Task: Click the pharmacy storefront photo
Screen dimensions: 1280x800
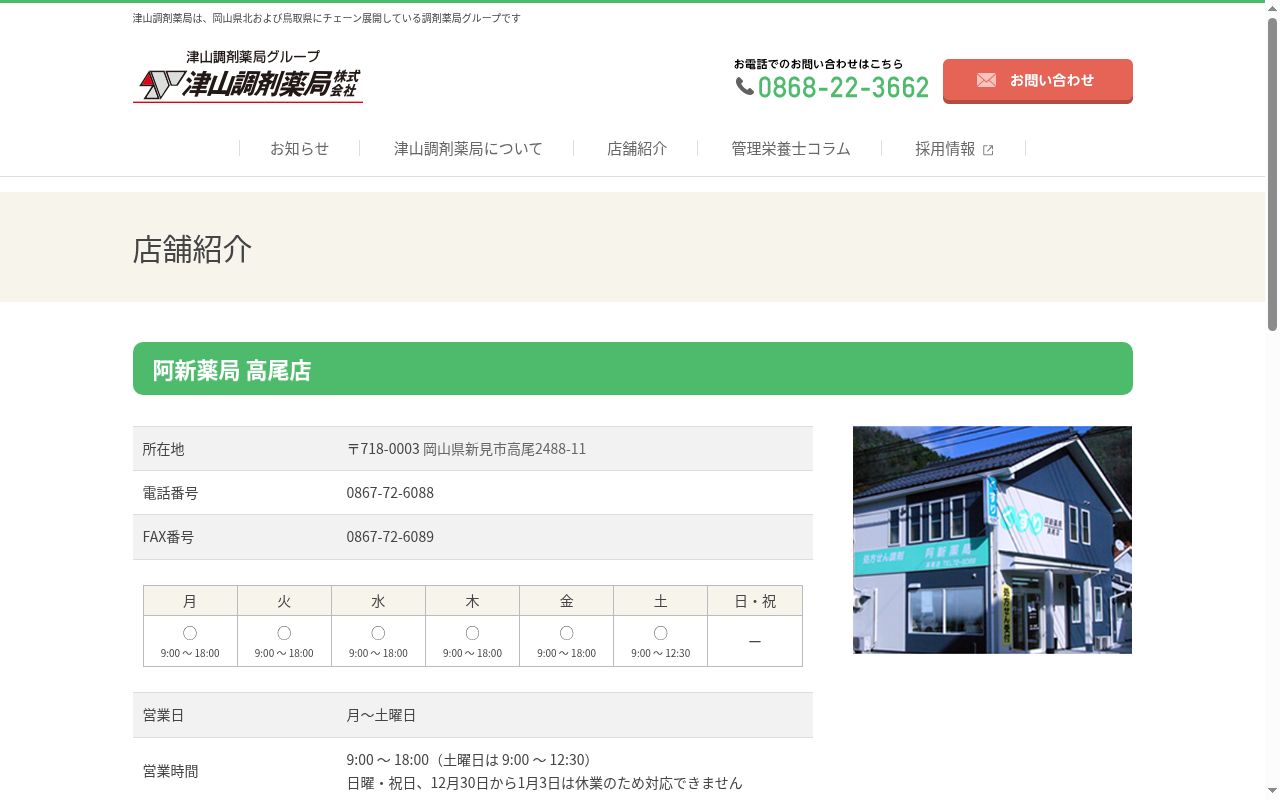Action: (992, 540)
